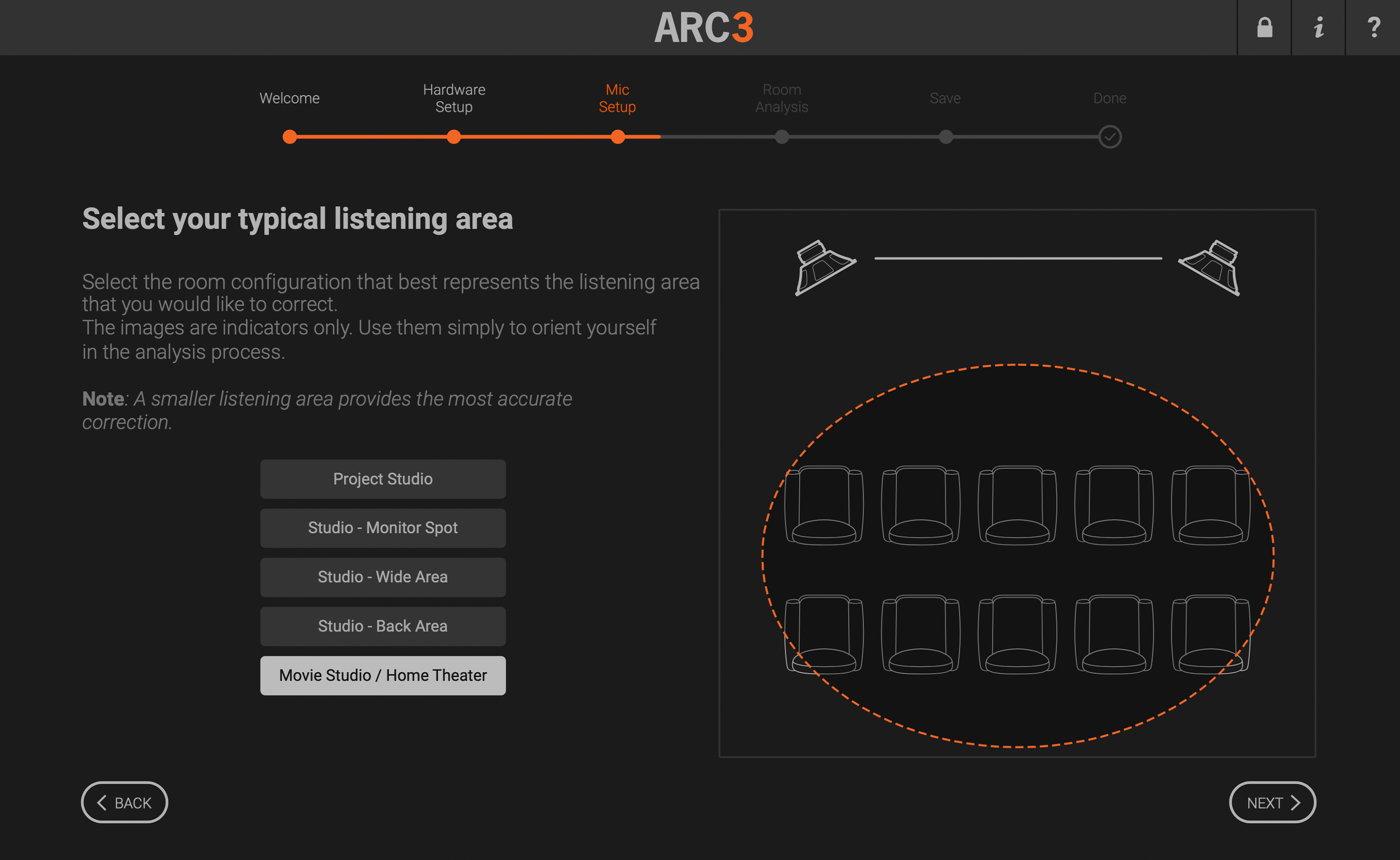Select Movie Studio / Home Theater option
Screen dimensions: 1400x860
[x=382, y=675]
